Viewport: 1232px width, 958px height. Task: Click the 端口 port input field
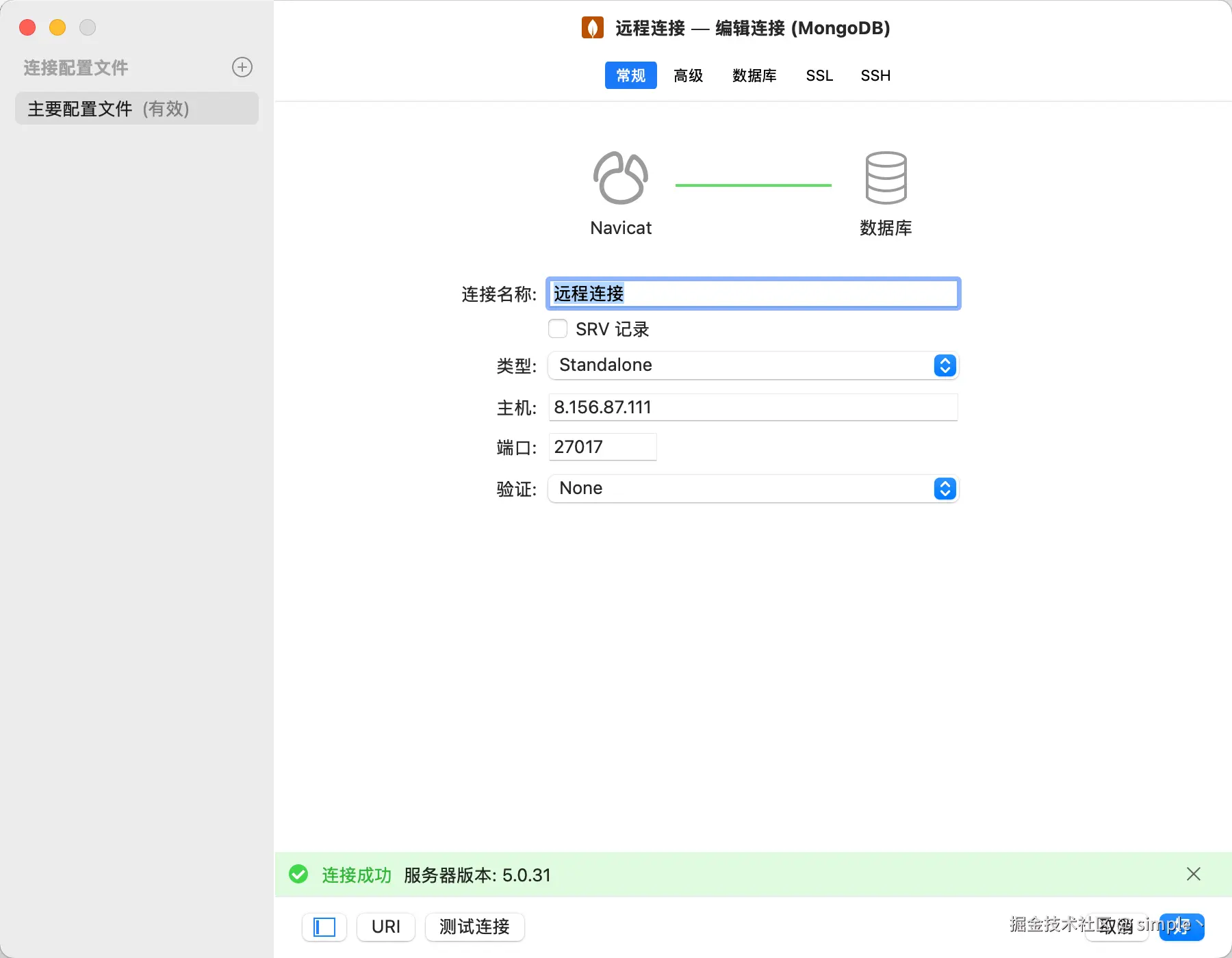tap(602, 447)
